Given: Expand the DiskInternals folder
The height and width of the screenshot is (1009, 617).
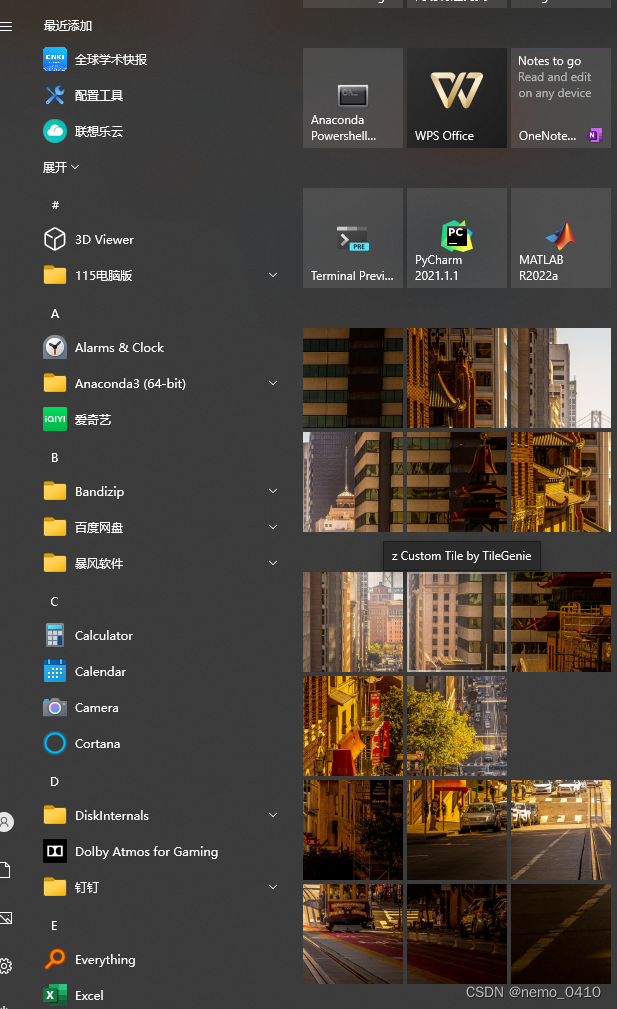Looking at the screenshot, I should tap(273, 816).
